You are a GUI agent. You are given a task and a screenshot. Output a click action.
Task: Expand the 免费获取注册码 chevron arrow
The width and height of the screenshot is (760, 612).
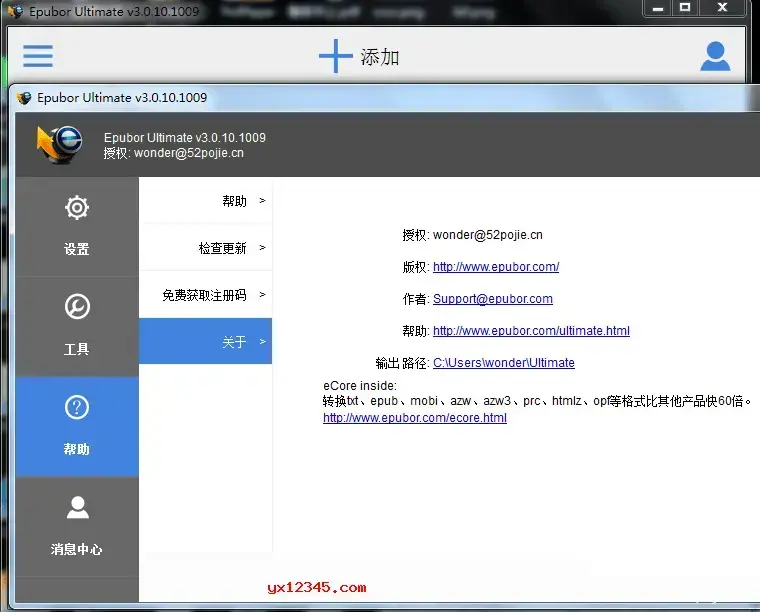pos(262,294)
